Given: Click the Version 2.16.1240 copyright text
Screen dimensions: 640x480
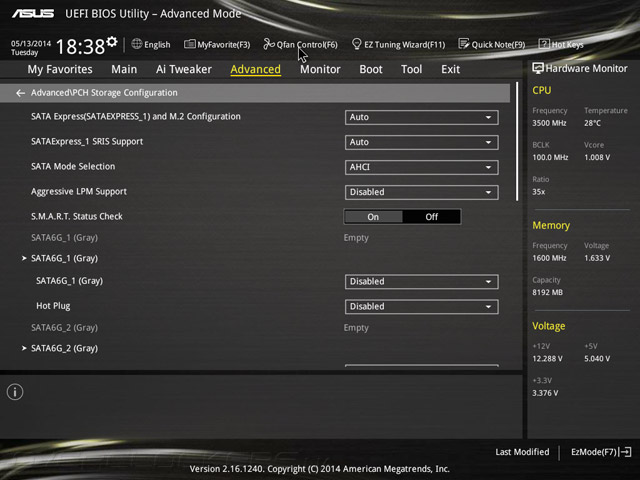Looking at the screenshot, I should coord(320,469).
